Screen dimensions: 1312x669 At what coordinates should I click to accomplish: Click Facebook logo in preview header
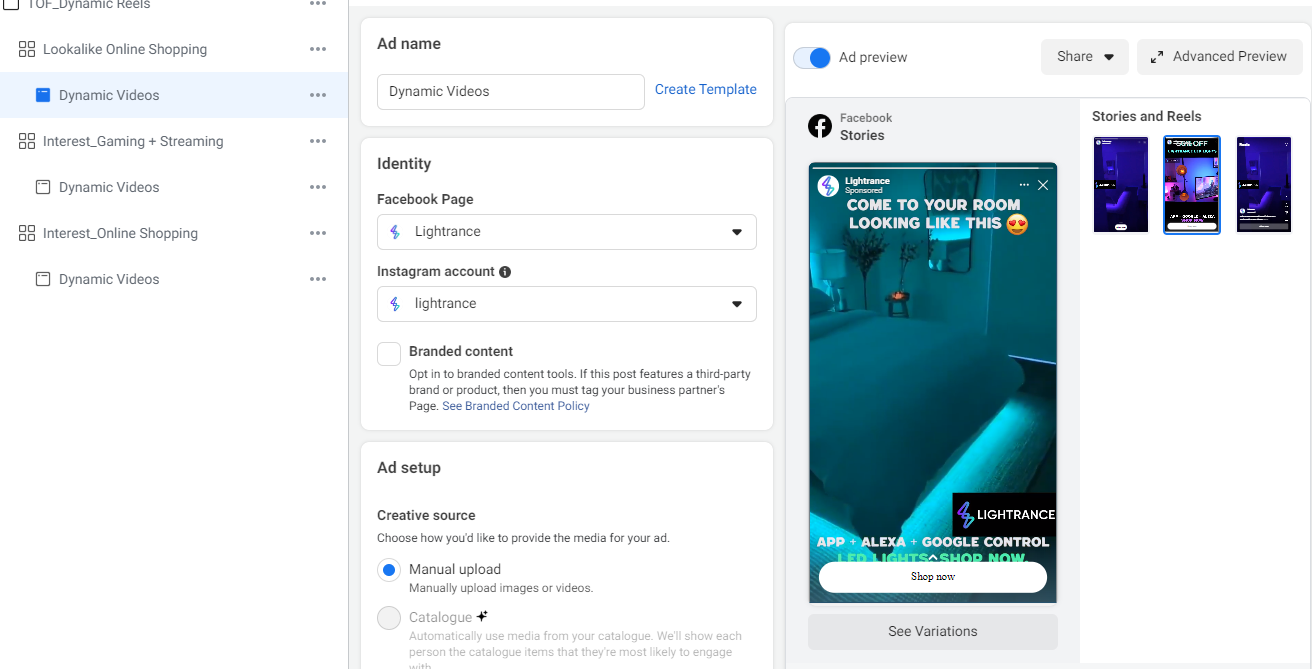pos(820,126)
